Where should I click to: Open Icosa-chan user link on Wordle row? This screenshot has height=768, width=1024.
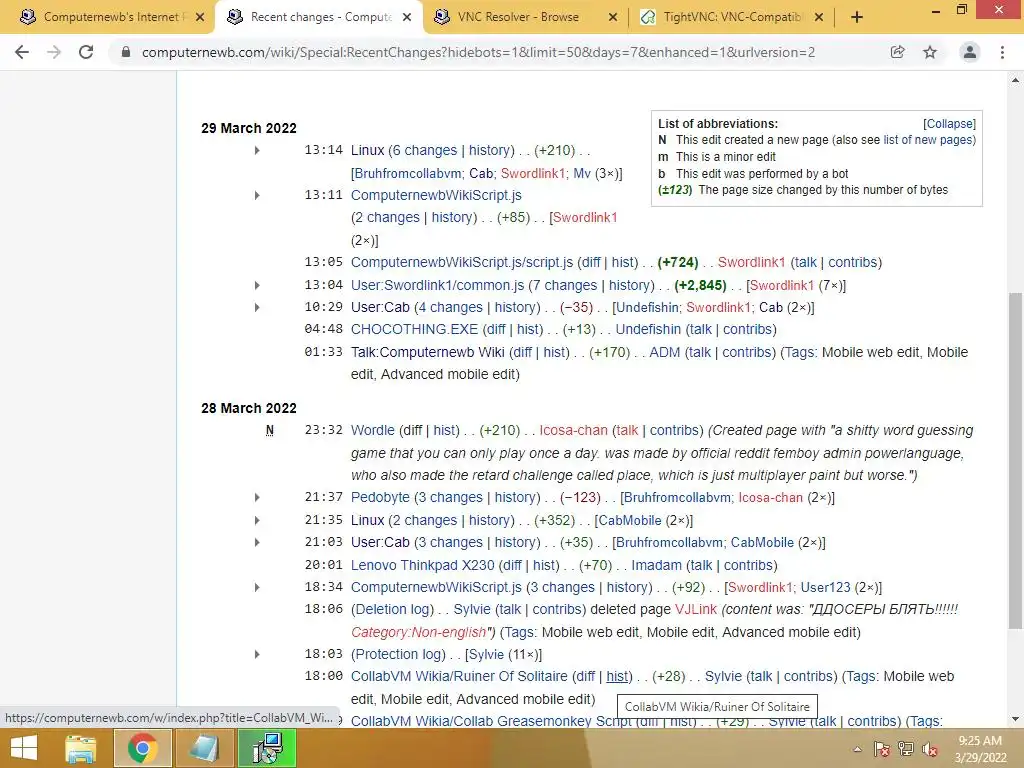pos(573,430)
